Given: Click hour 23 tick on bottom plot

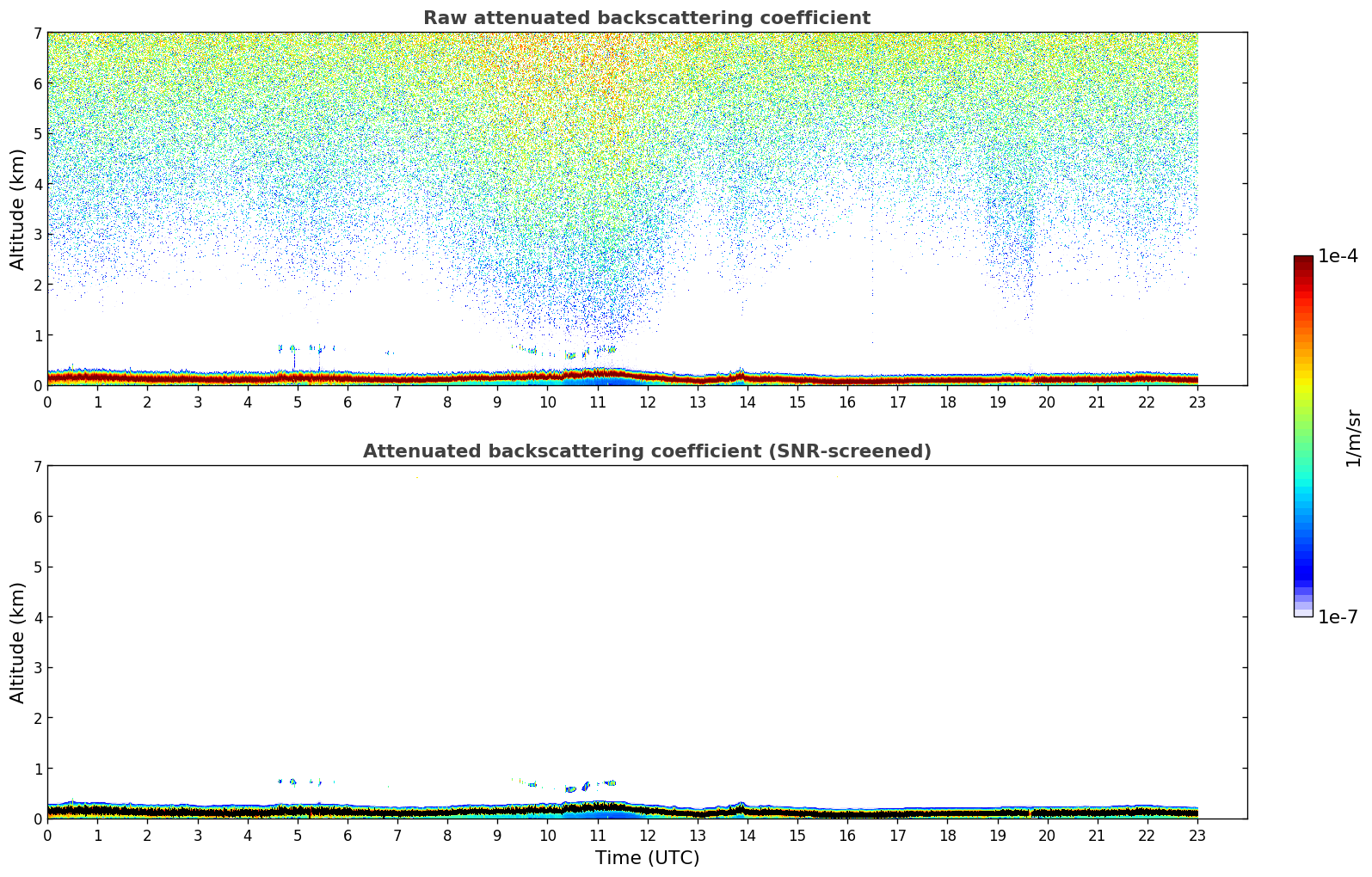Looking at the screenshot, I should [x=1197, y=835].
